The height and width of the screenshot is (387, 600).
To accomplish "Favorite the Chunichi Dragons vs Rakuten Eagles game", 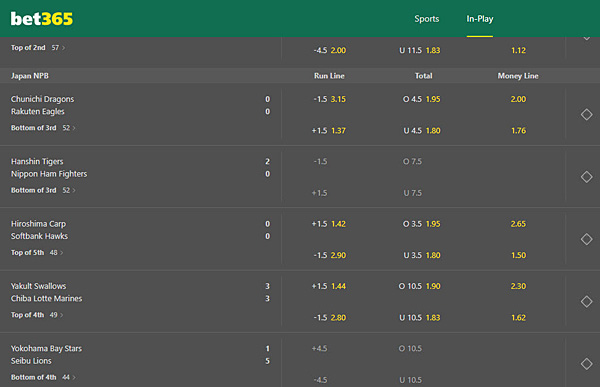I will 586,114.
